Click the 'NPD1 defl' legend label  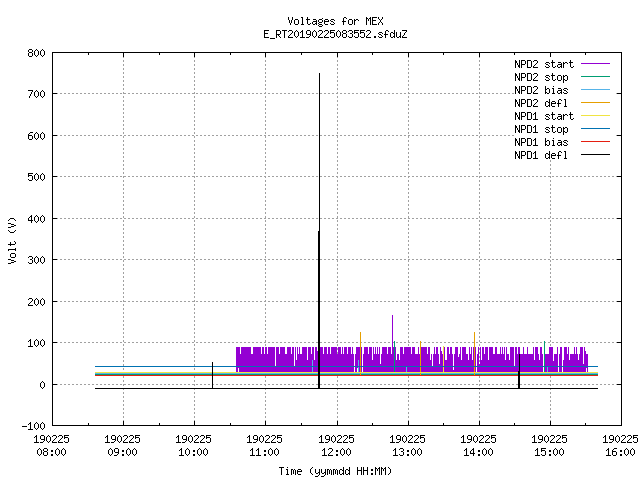541,156
